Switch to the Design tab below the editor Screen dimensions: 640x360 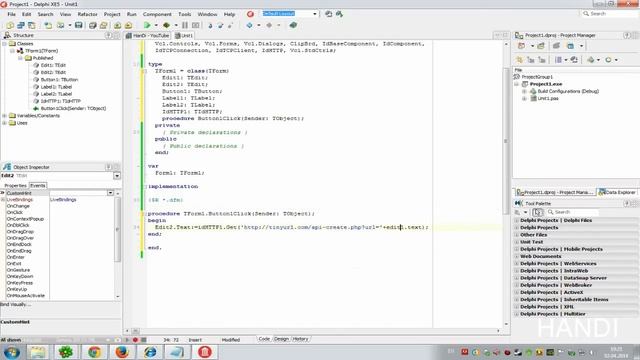click(x=281, y=339)
